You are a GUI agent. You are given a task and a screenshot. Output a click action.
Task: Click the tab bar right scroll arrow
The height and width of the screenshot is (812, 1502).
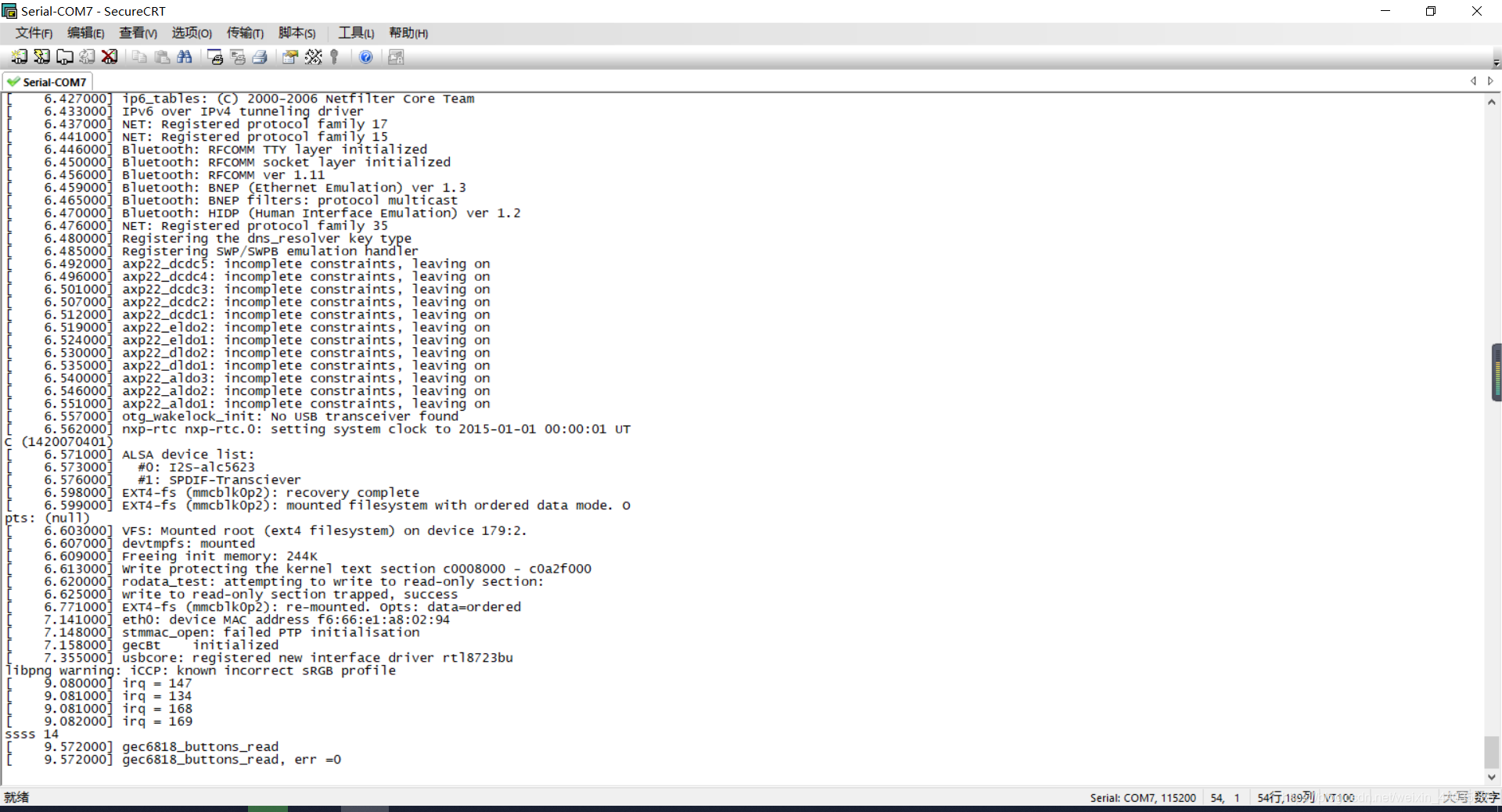coord(1491,81)
